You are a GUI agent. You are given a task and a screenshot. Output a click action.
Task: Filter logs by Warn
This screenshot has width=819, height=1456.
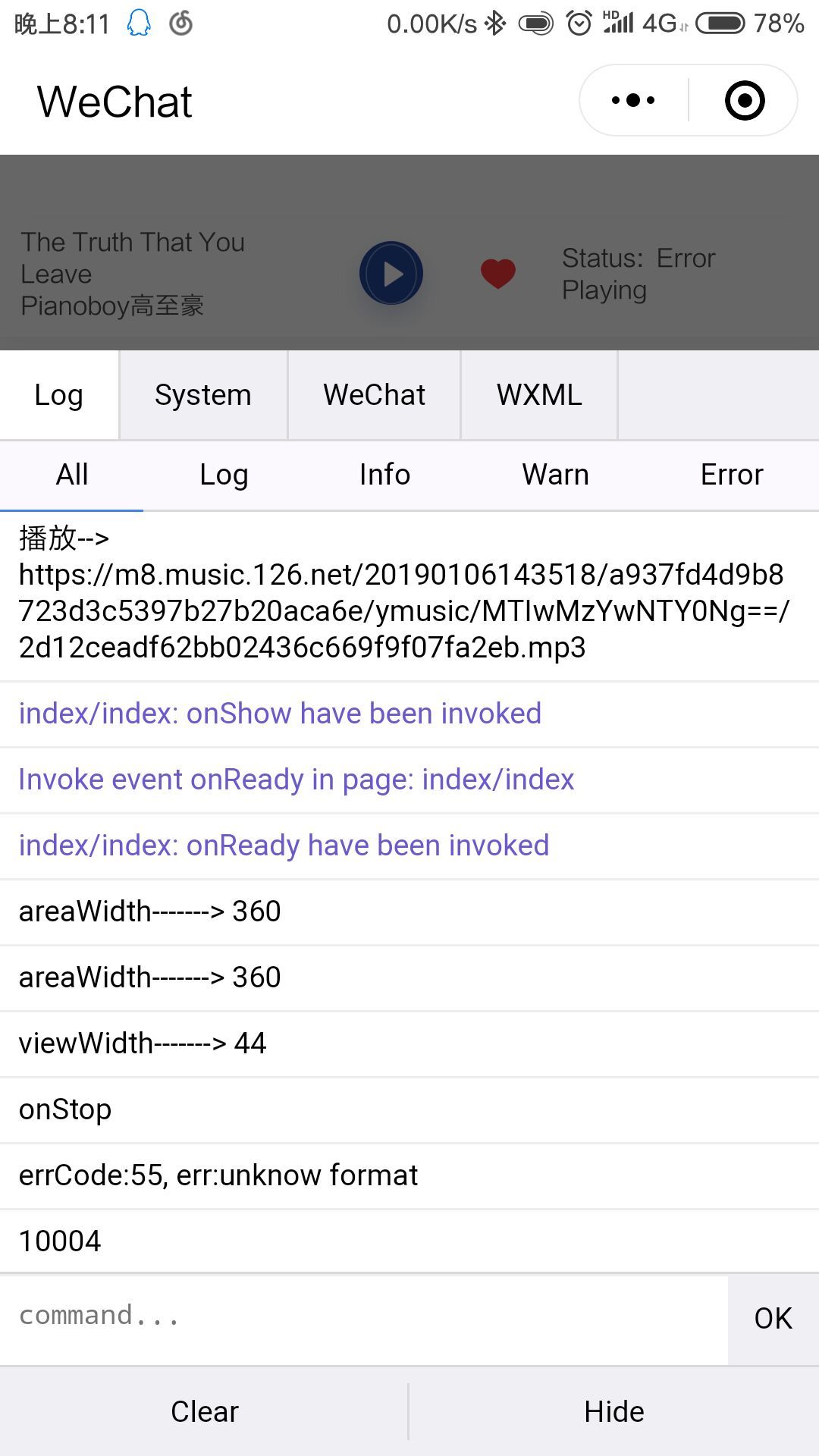[555, 475]
